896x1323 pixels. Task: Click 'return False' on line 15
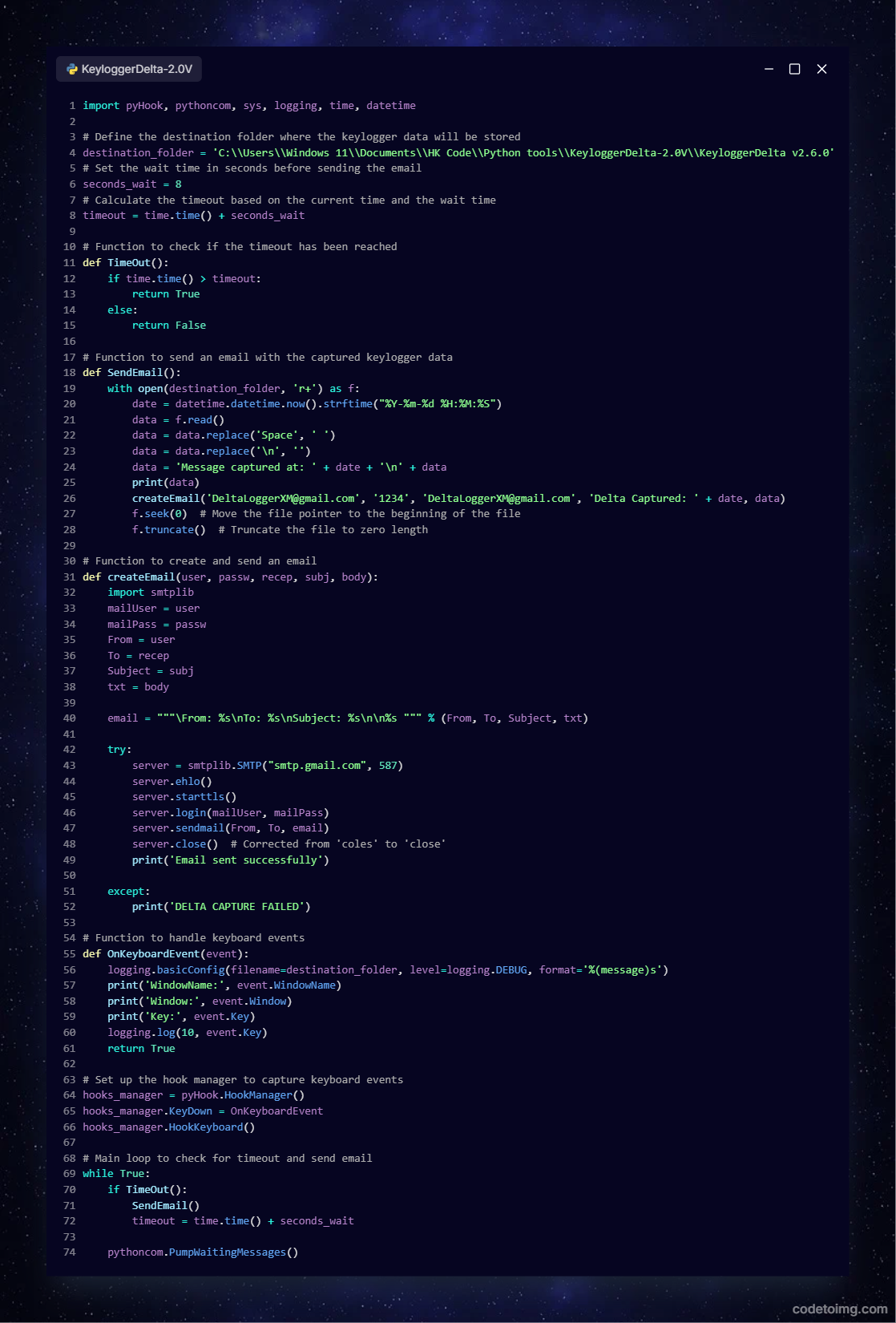pos(169,326)
